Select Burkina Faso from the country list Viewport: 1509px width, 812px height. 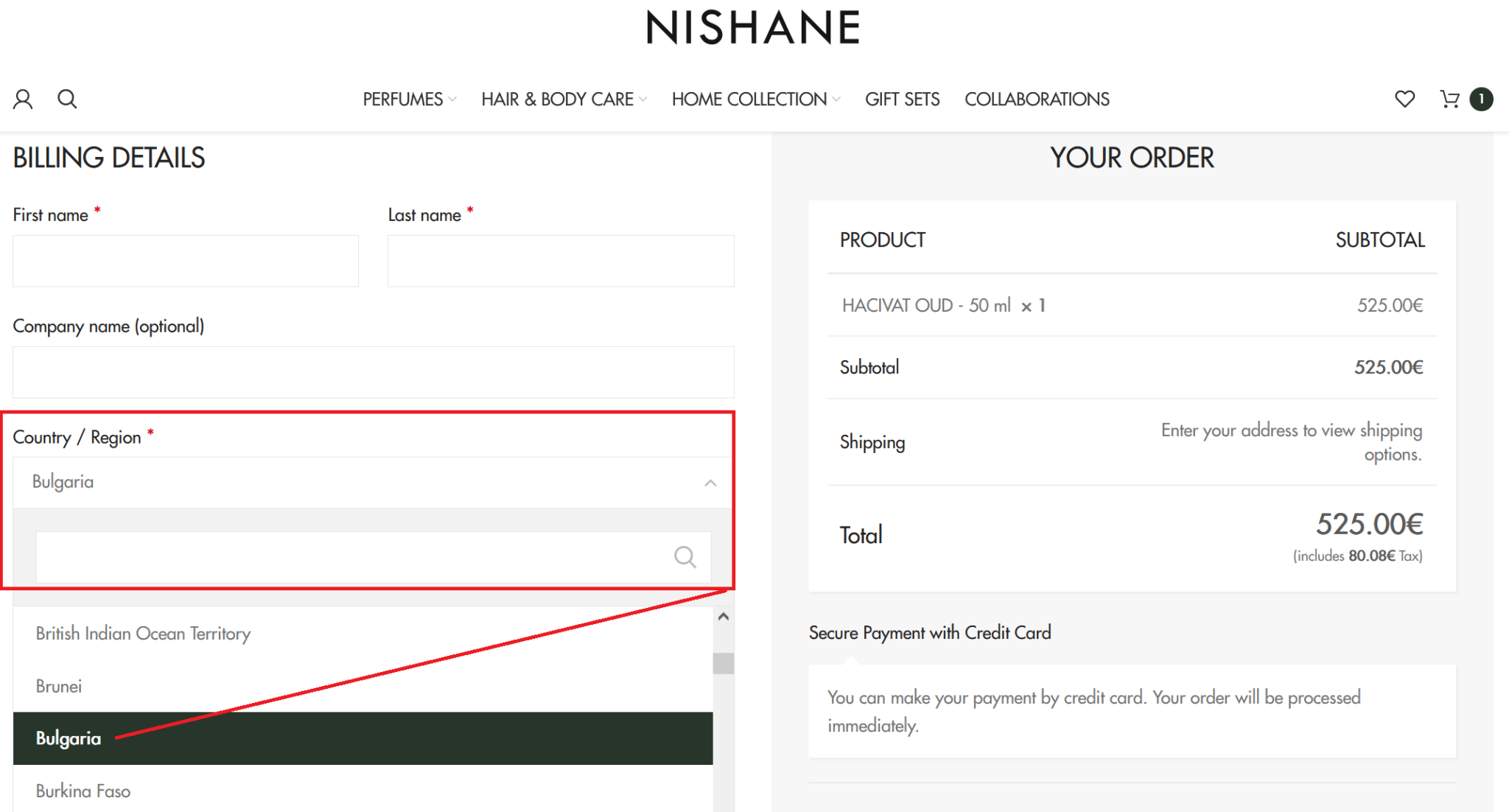83,791
